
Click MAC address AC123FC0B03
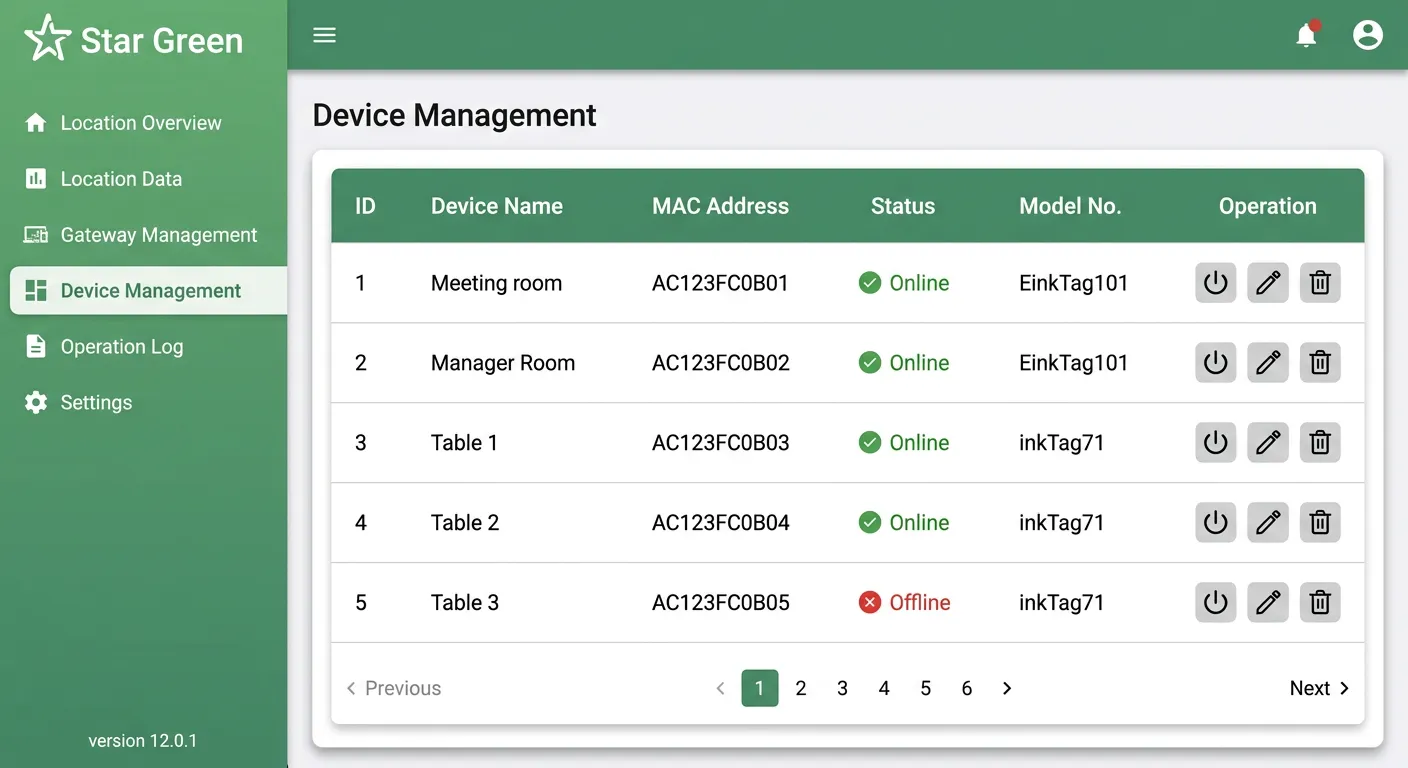(x=721, y=442)
